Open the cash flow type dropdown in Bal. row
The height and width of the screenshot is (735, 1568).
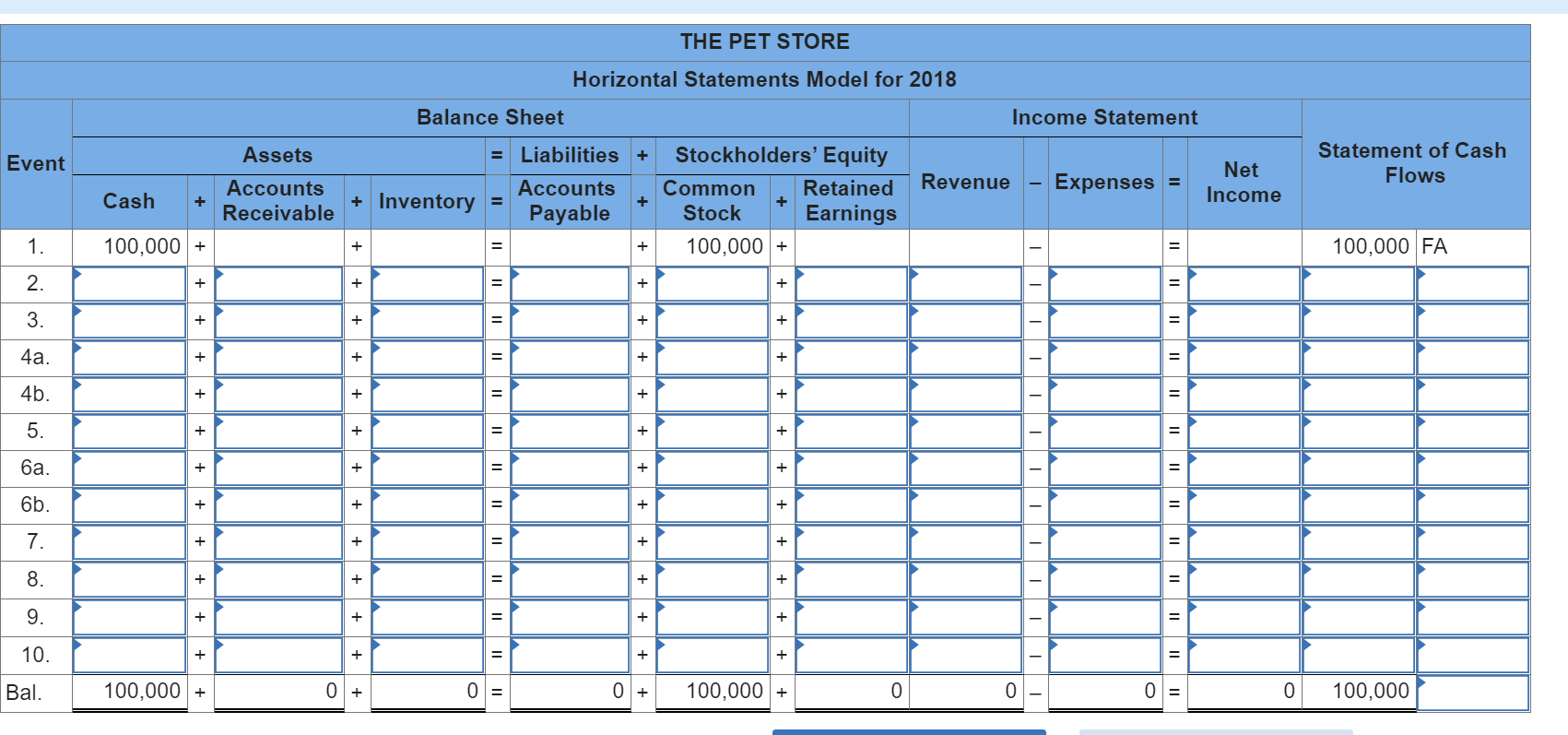[1473, 693]
